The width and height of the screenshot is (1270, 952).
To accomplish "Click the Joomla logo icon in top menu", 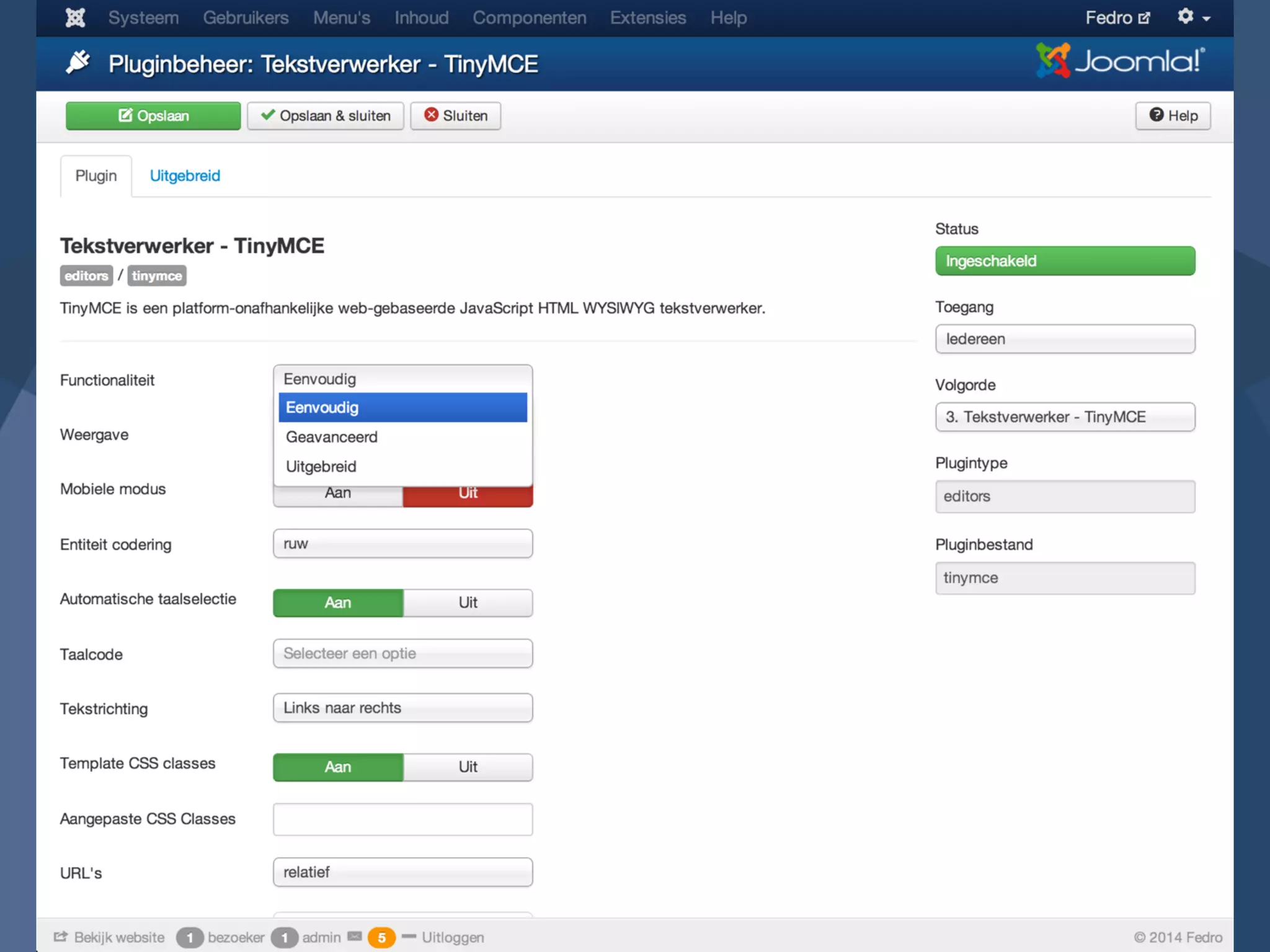I will (75, 17).
